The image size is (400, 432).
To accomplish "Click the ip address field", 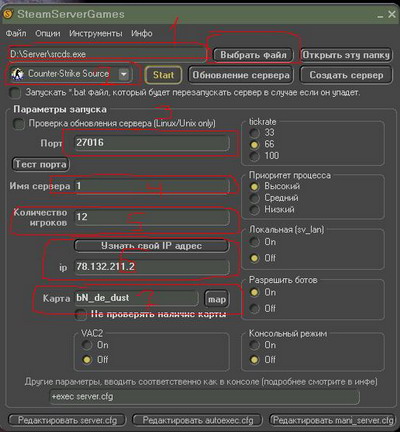I will [x=152, y=267].
